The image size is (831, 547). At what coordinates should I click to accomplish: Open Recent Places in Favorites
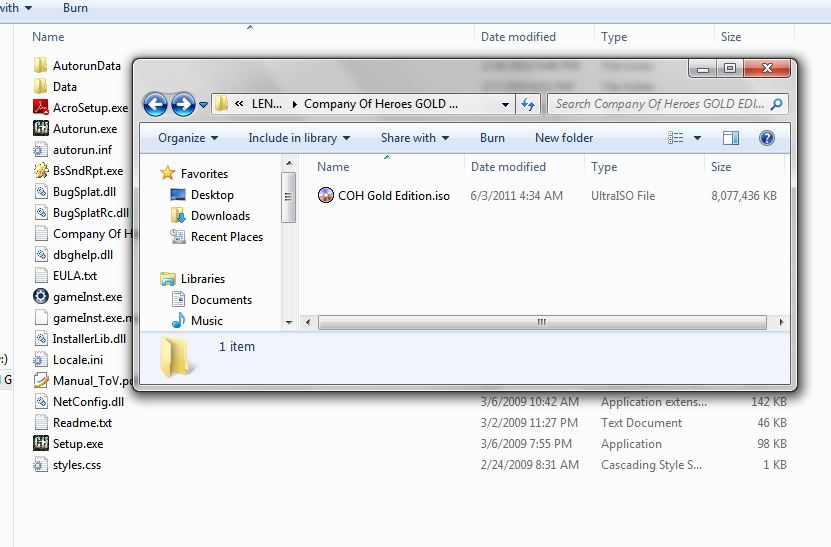coord(216,236)
